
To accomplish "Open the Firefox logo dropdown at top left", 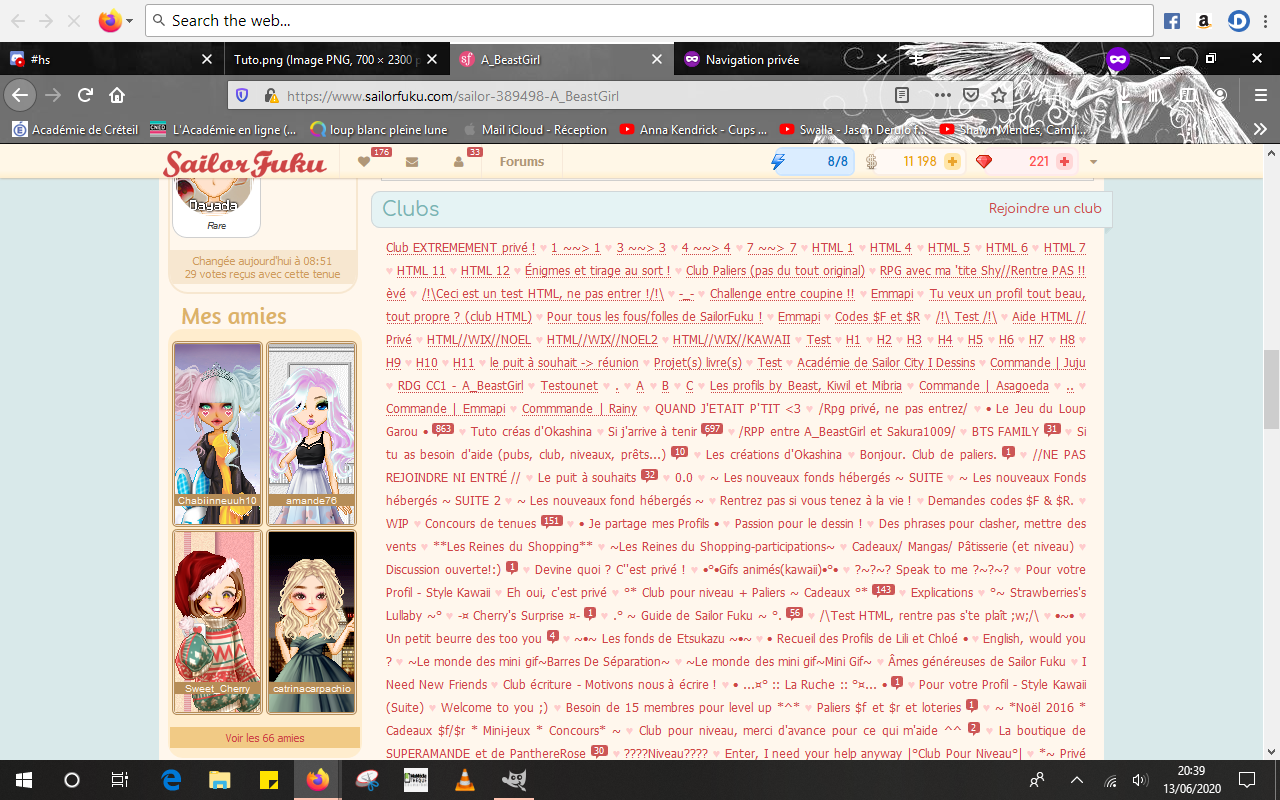I will (x=115, y=20).
